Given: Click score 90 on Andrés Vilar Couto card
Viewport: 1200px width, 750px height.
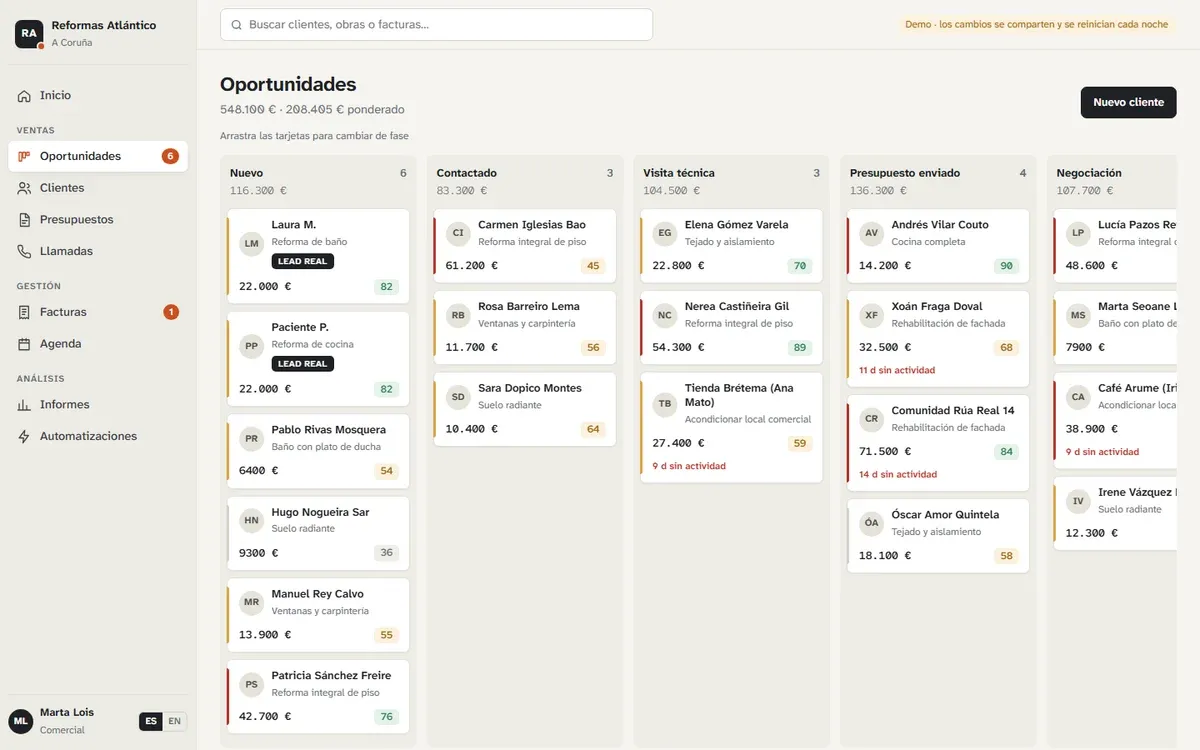Looking at the screenshot, I should (1006, 266).
